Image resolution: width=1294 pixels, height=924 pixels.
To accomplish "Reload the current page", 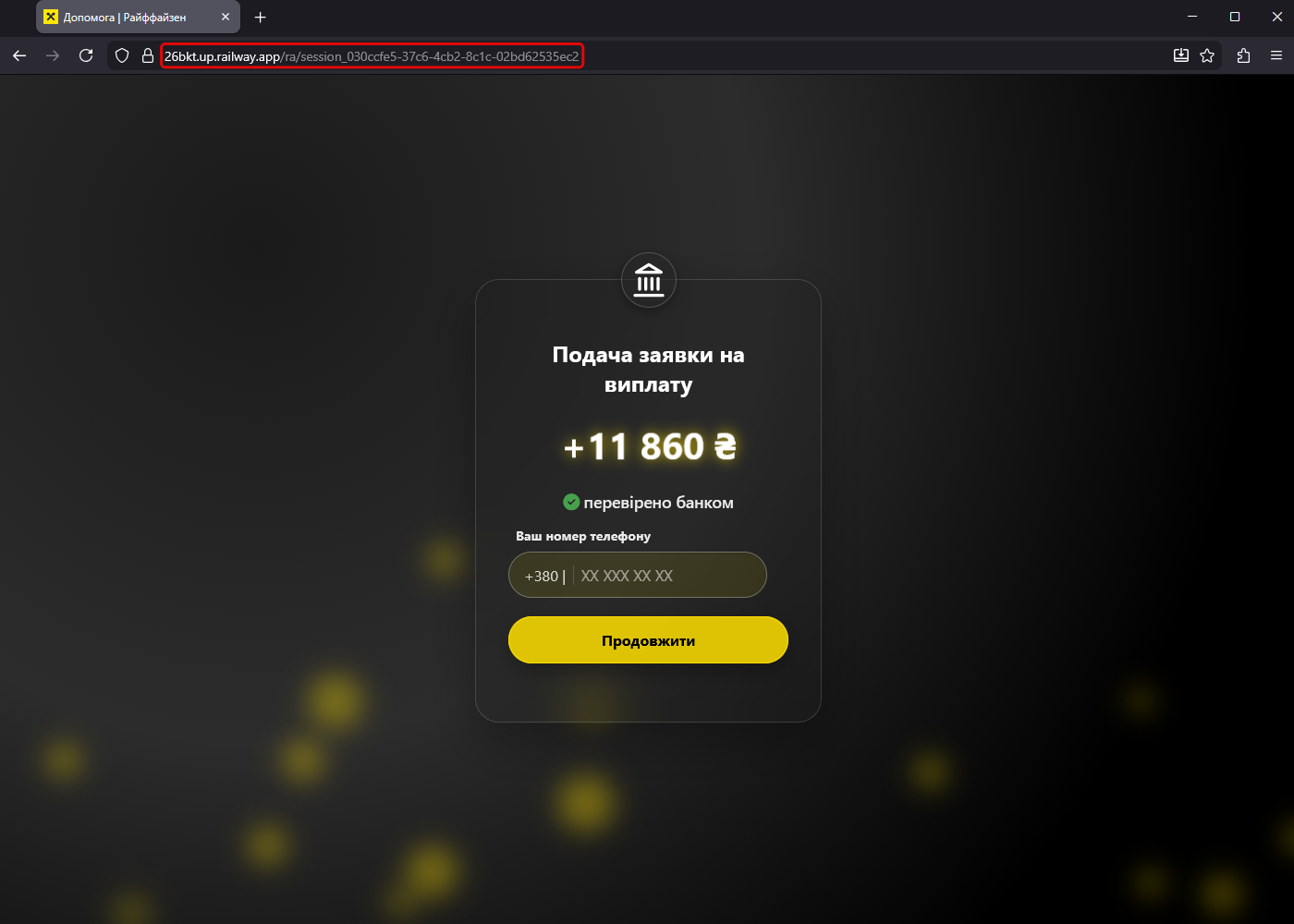I will tap(86, 55).
